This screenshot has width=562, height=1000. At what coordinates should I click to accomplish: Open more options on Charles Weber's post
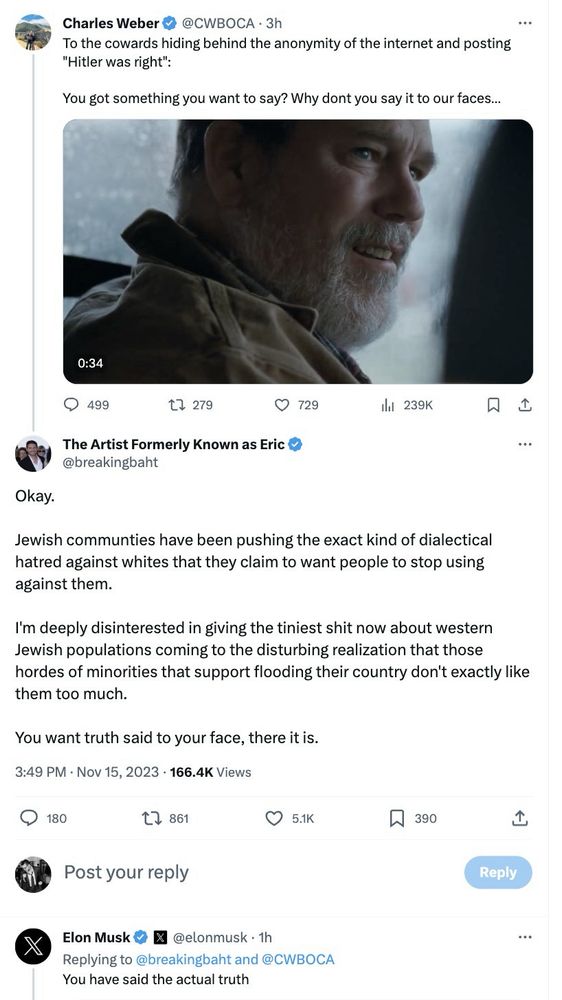tap(524, 23)
